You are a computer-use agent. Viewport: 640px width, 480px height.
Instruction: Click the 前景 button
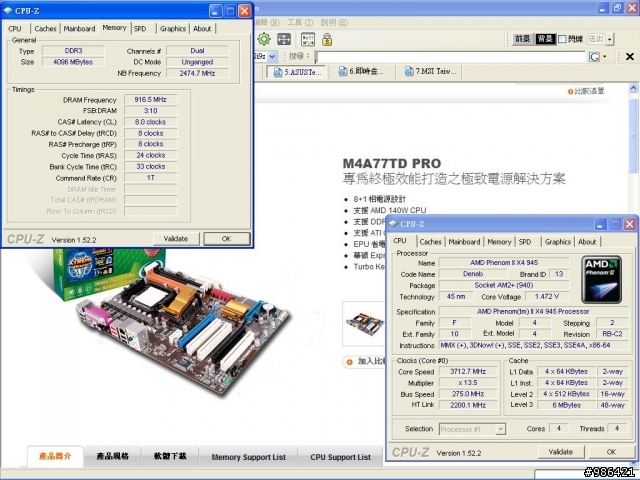point(522,39)
